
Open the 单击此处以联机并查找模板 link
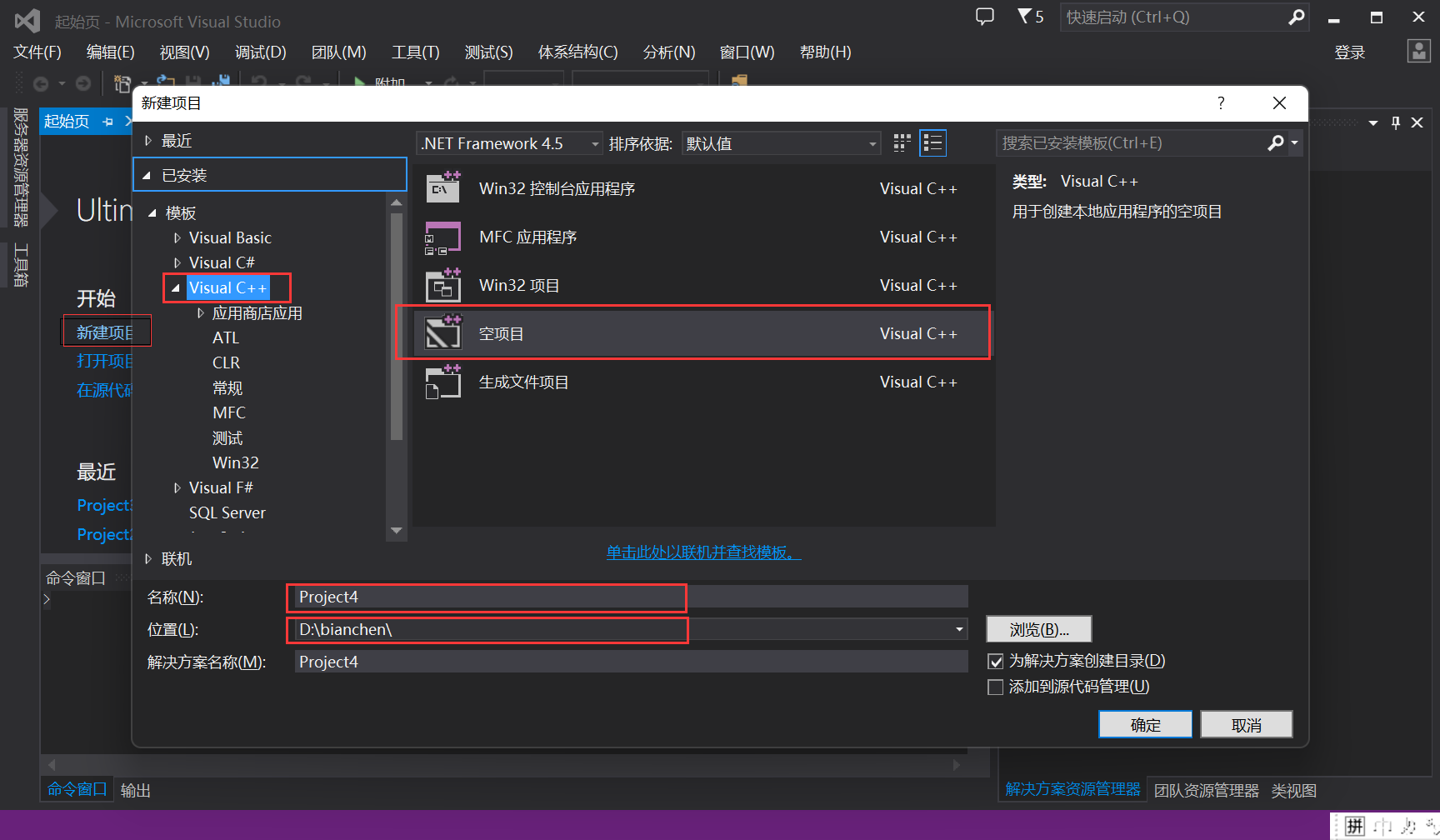(703, 552)
